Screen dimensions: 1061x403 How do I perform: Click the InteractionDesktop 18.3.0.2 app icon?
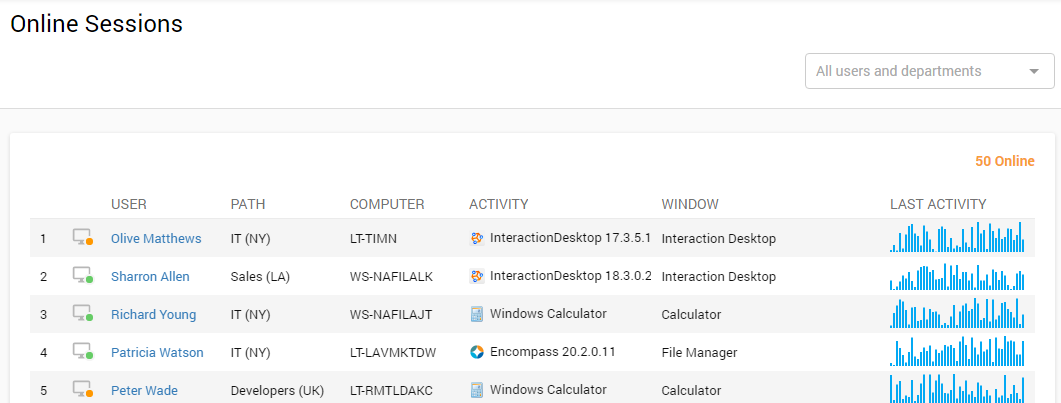click(x=477, y=276)
